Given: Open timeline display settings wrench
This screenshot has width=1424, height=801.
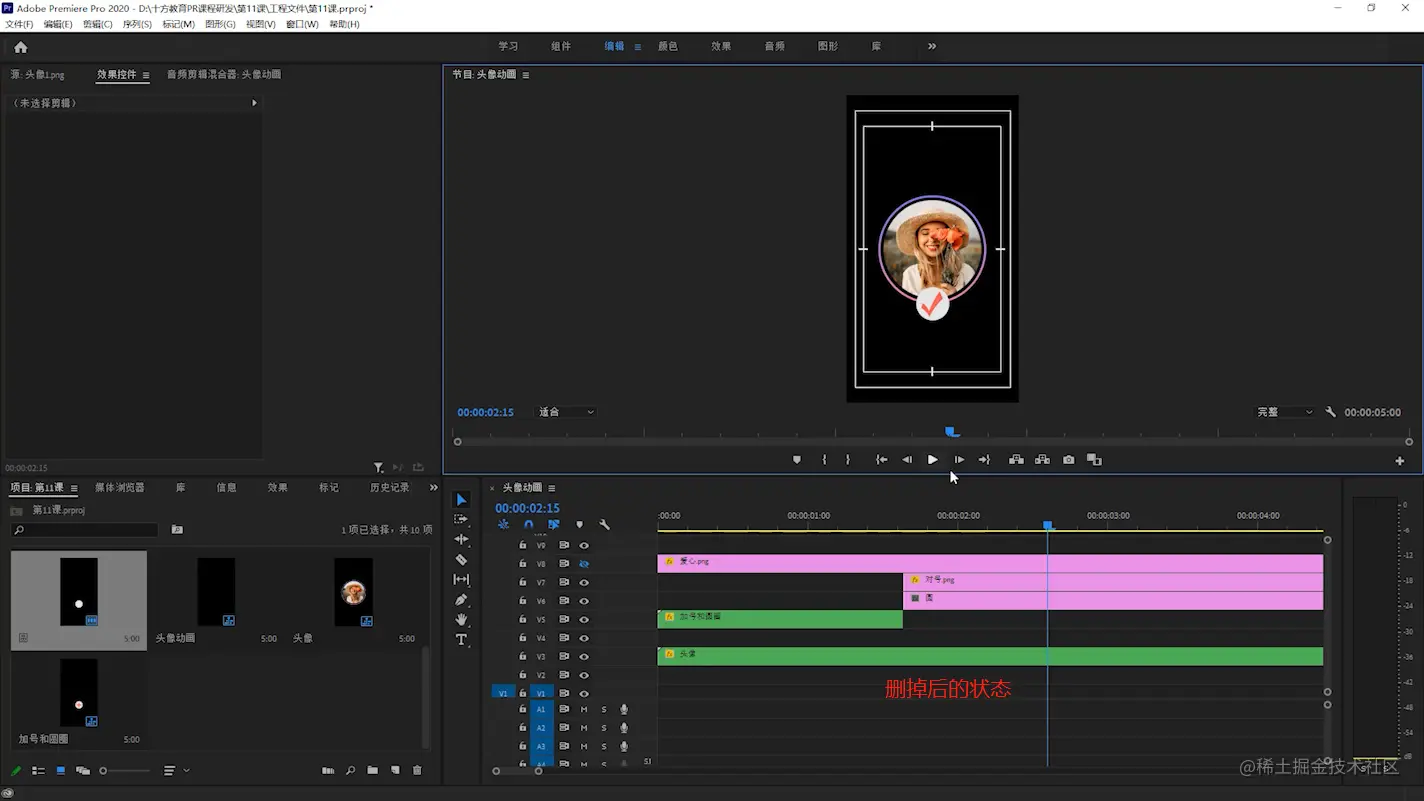Looking at the screenshot, I should 604,525.
